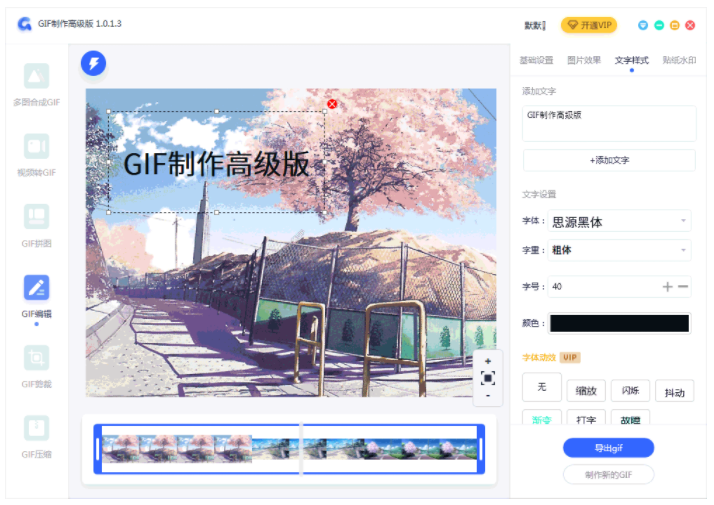Screen dimensions: 714x505
Task: Click the text input field with GIF制作高级版
Action: pos(609,123)
